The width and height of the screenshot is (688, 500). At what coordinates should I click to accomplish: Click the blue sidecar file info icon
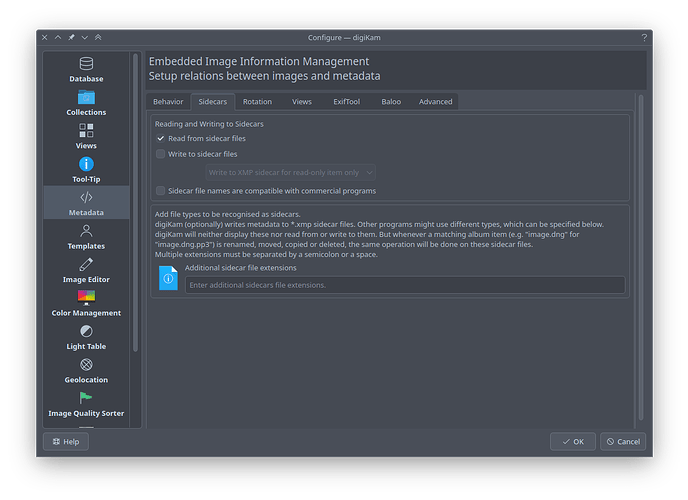[168, 278]
